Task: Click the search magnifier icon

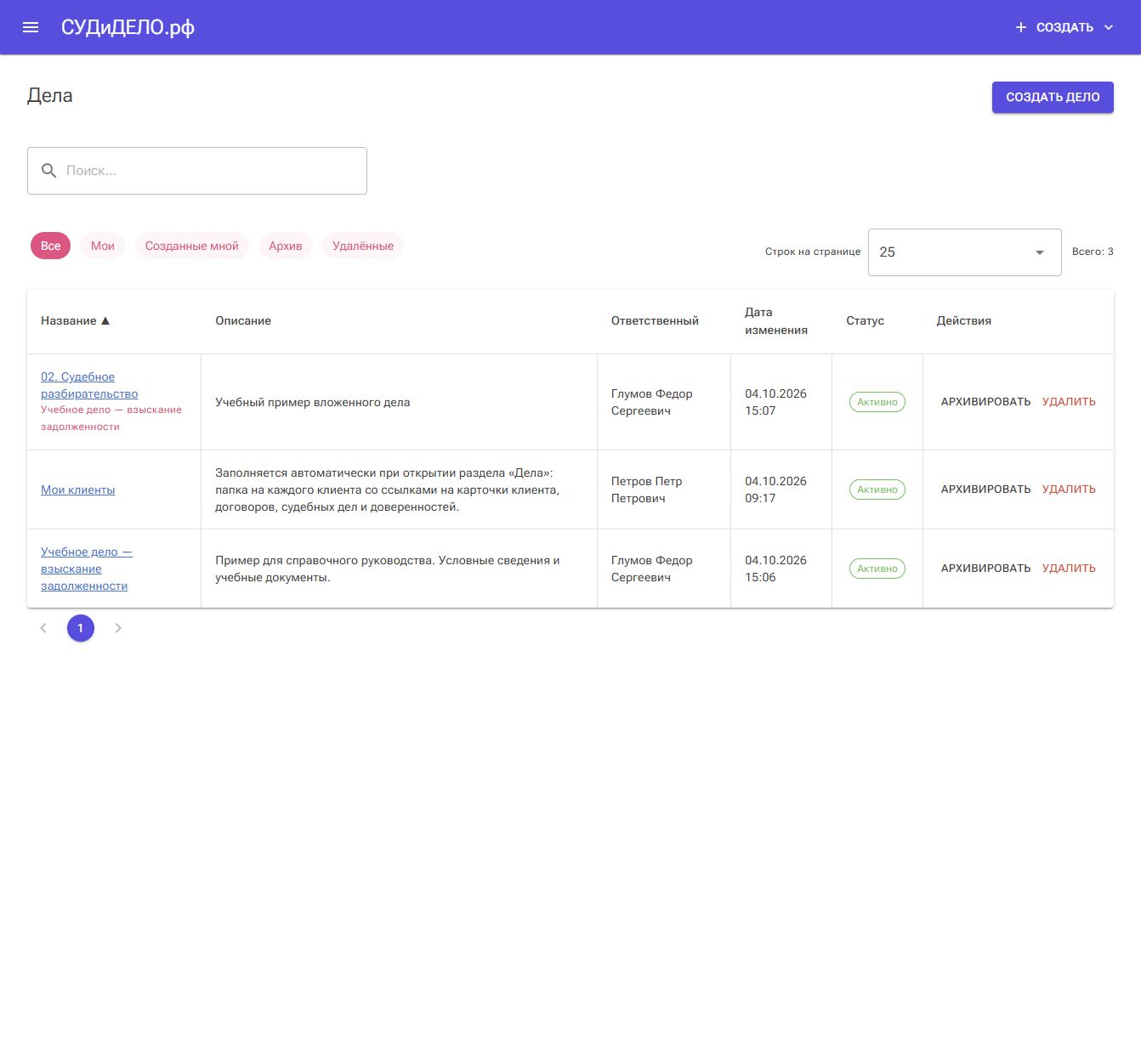Action: click(49, 171)
